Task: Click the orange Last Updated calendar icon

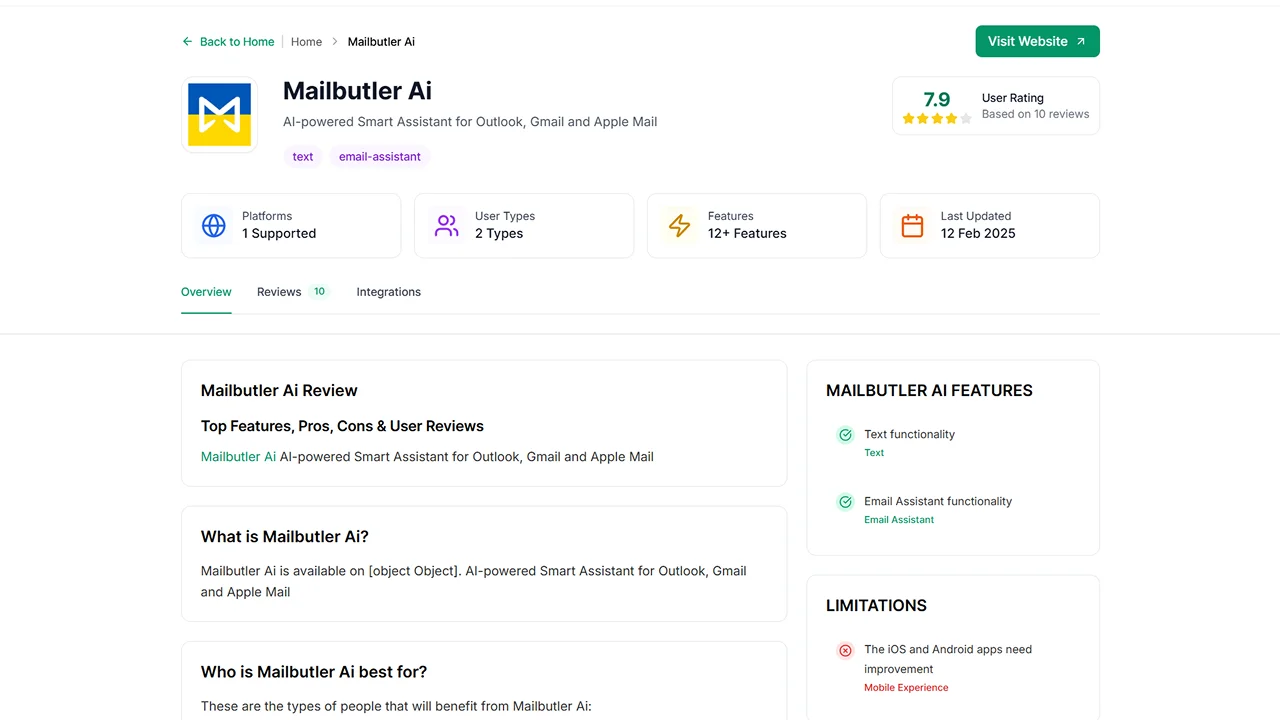Action: tap(913, 226)
